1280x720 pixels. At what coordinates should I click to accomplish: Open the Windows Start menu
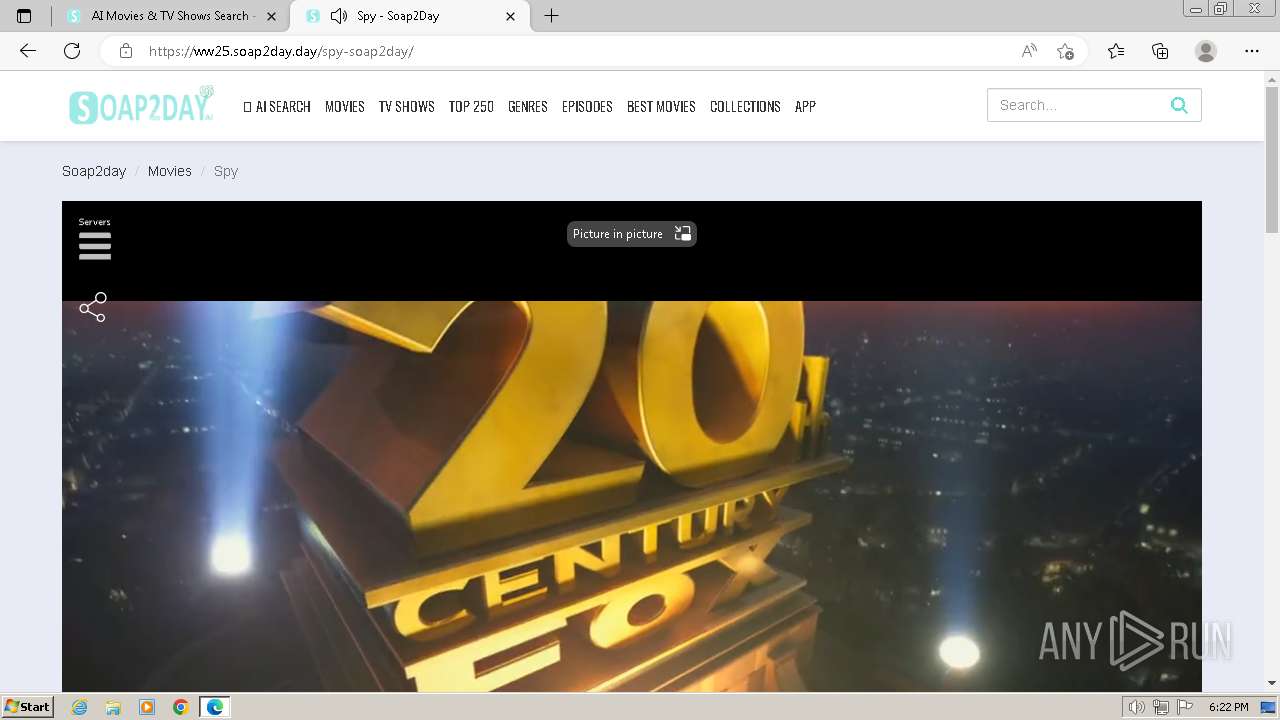tap(28, 707)
